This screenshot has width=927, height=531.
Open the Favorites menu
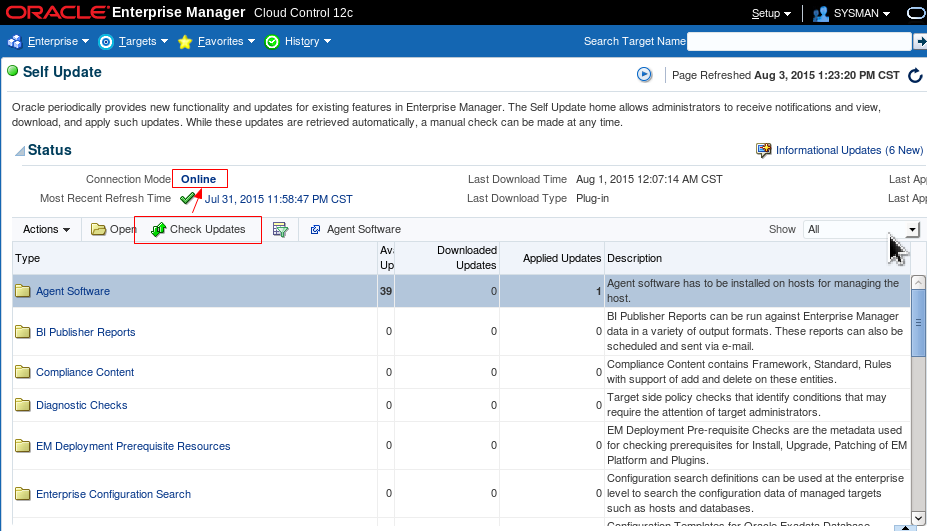(226, 41)
